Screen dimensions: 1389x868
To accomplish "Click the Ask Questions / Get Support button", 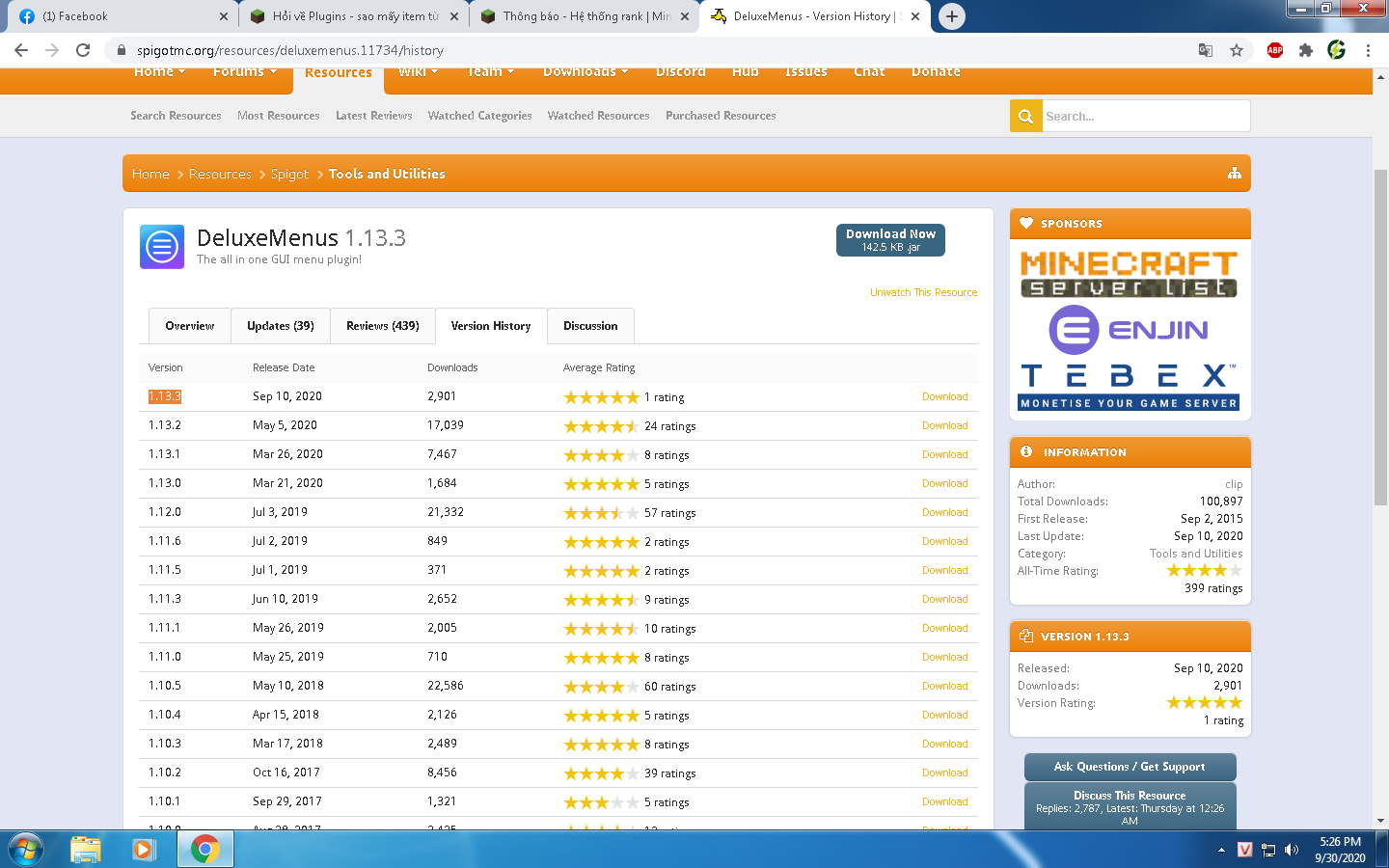I will (x=1130, y=767).
